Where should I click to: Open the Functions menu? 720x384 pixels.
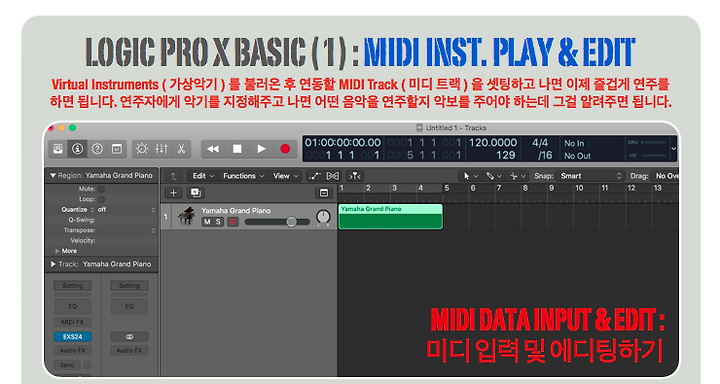pos(243,176)
